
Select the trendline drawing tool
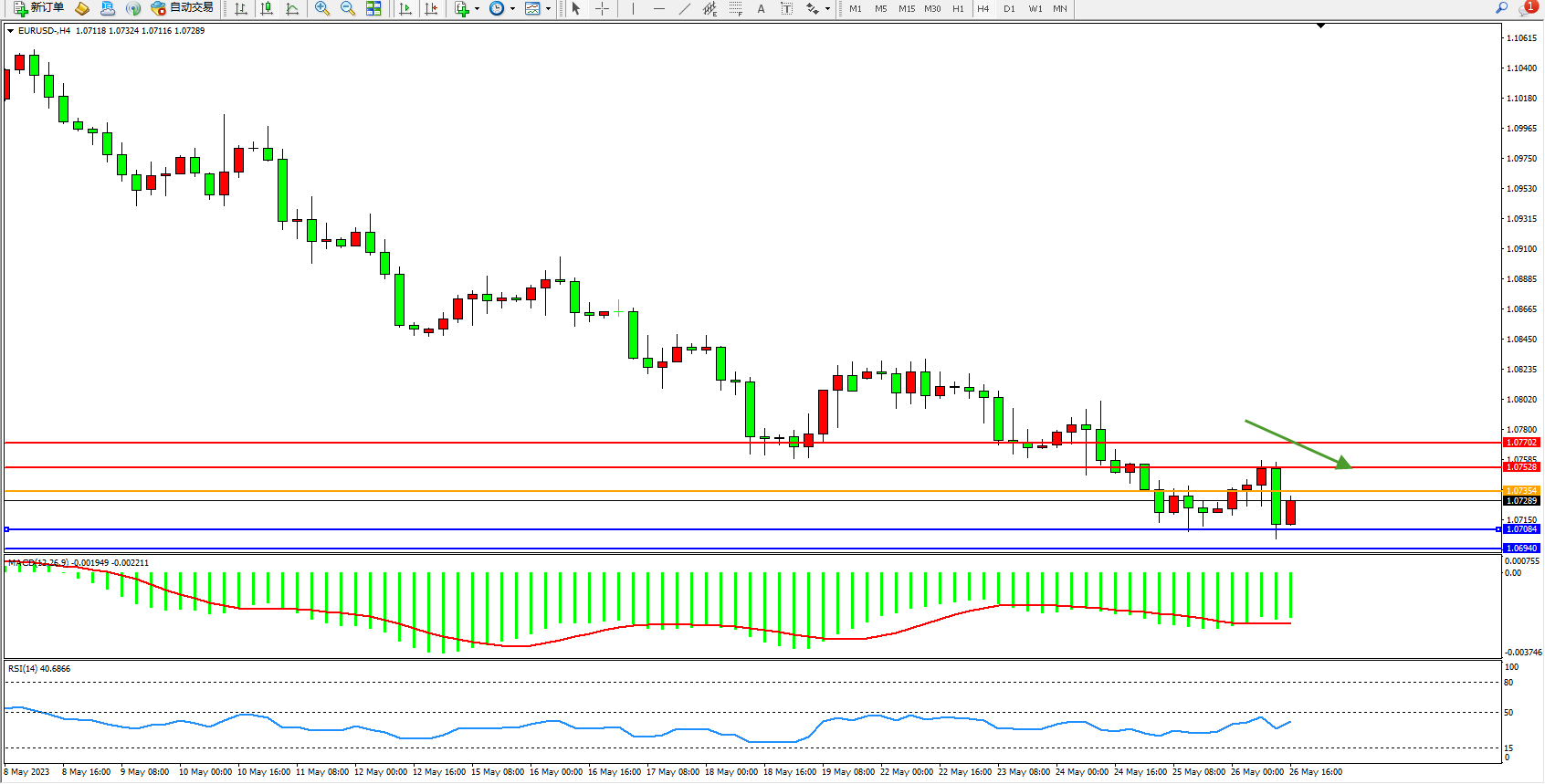tap(685, 8)
